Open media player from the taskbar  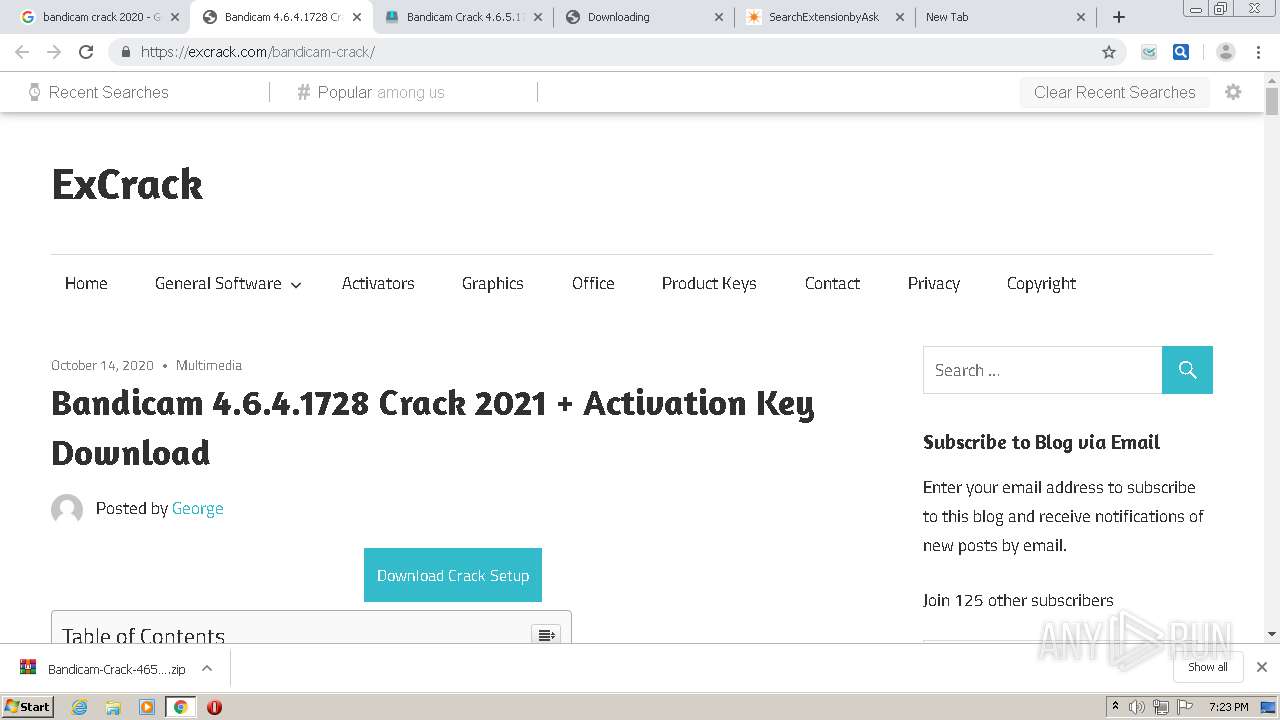[x=147, y=707]
